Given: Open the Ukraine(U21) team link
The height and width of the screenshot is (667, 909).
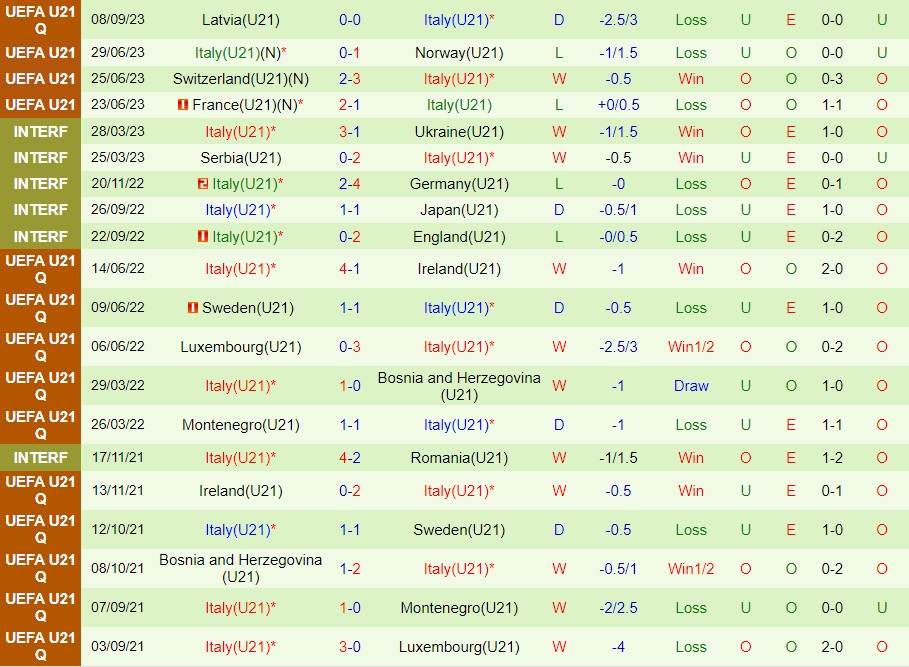Looking at the screenshot, I should click(459, 132).
